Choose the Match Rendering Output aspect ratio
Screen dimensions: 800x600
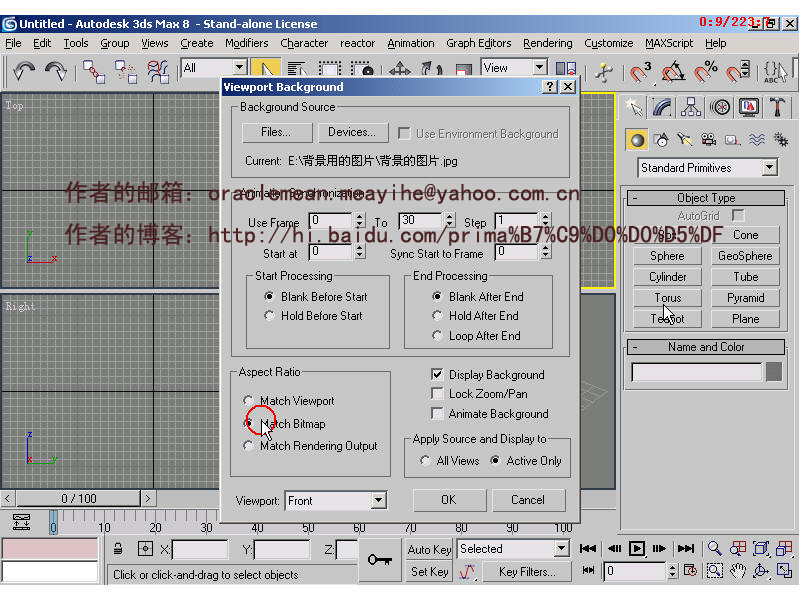click(x=248, y=445)
